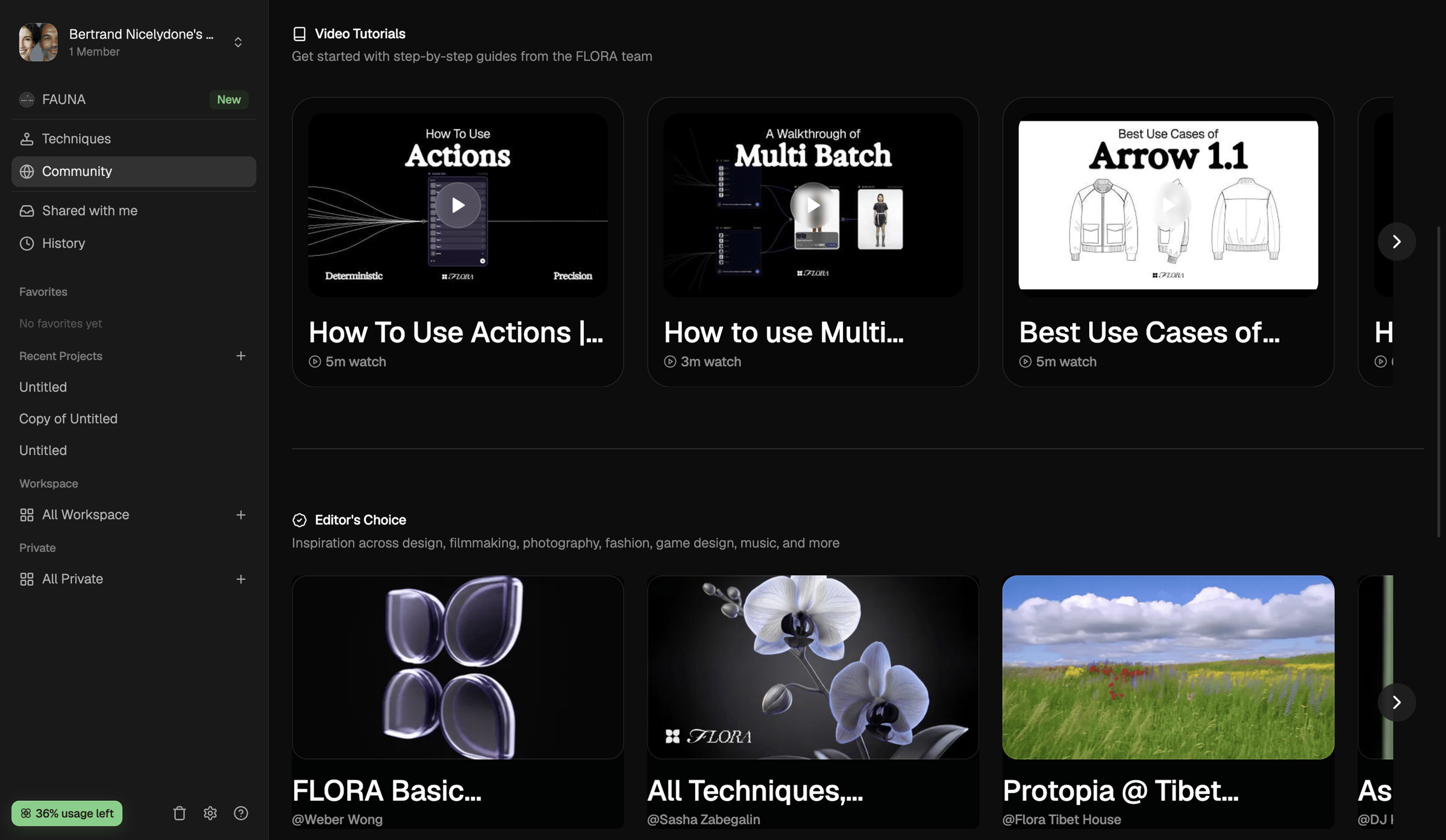Click the workspace name in the sidebar header
The height and width of the screenshot is (840, 1446).
point(142,34)
